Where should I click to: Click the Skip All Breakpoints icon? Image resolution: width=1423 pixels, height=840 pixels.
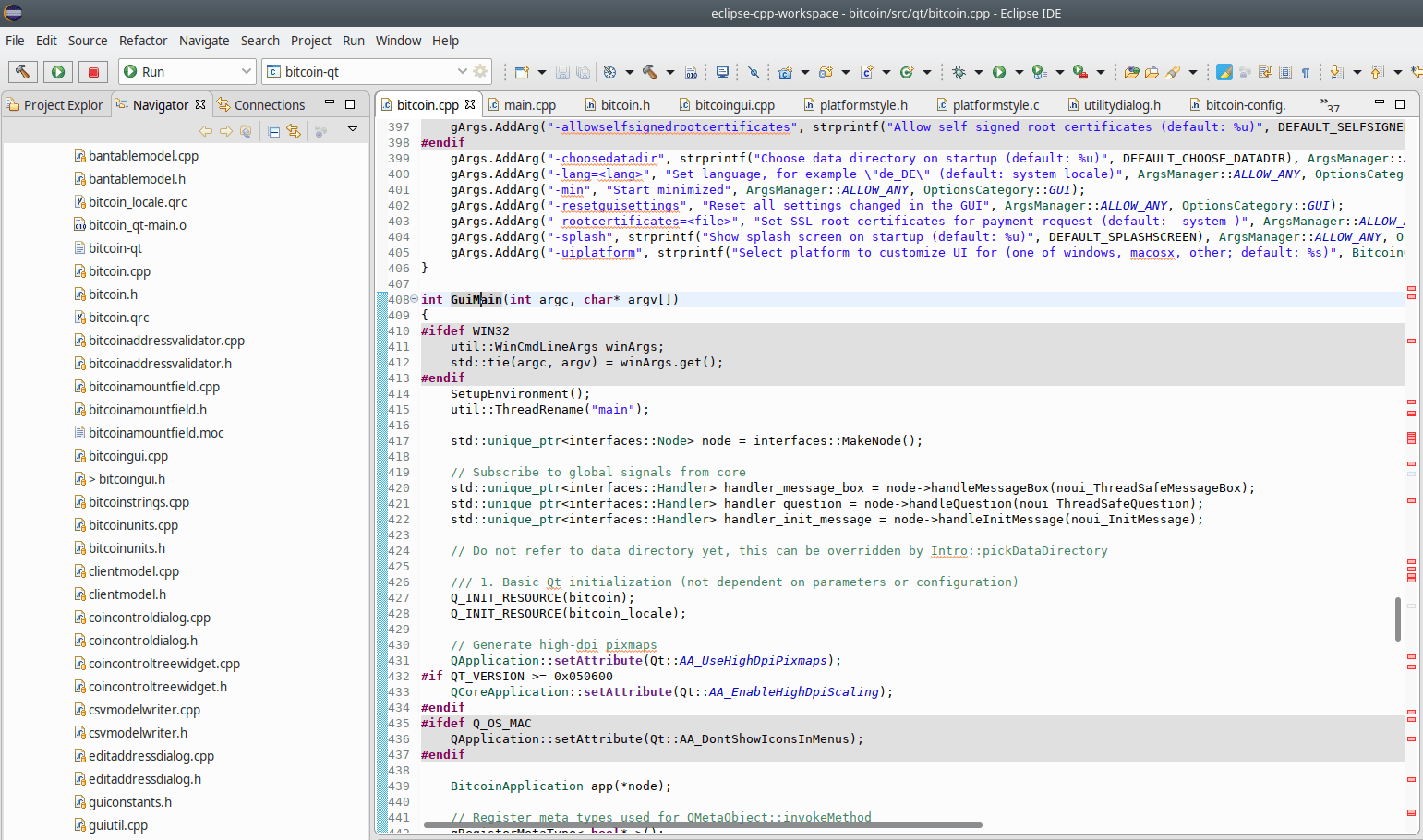(x=754, y=71)
